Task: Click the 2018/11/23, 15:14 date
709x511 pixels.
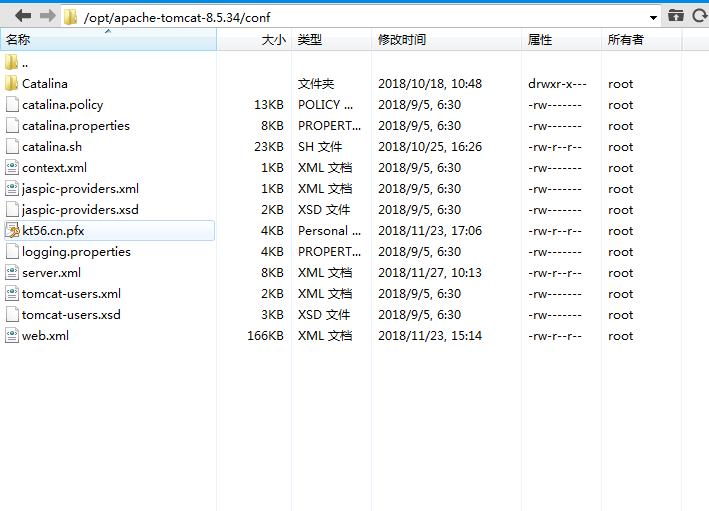Action: pyautogui.click(x=430, y=336)
